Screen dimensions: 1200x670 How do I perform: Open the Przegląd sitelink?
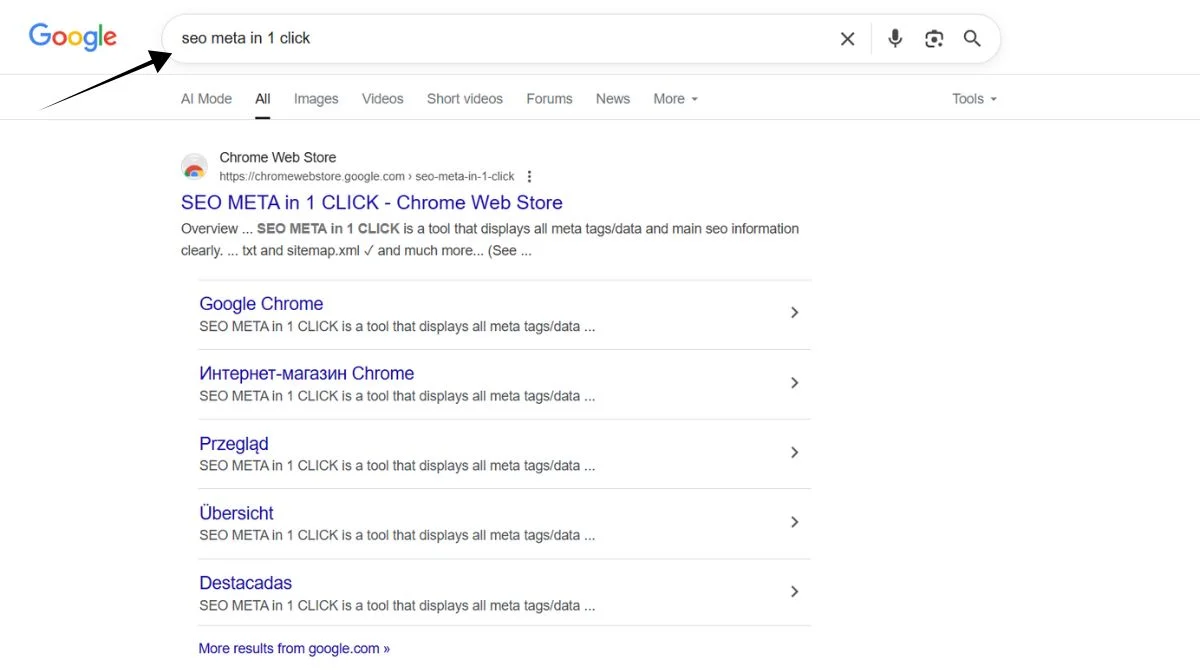(x=234, y=444)
